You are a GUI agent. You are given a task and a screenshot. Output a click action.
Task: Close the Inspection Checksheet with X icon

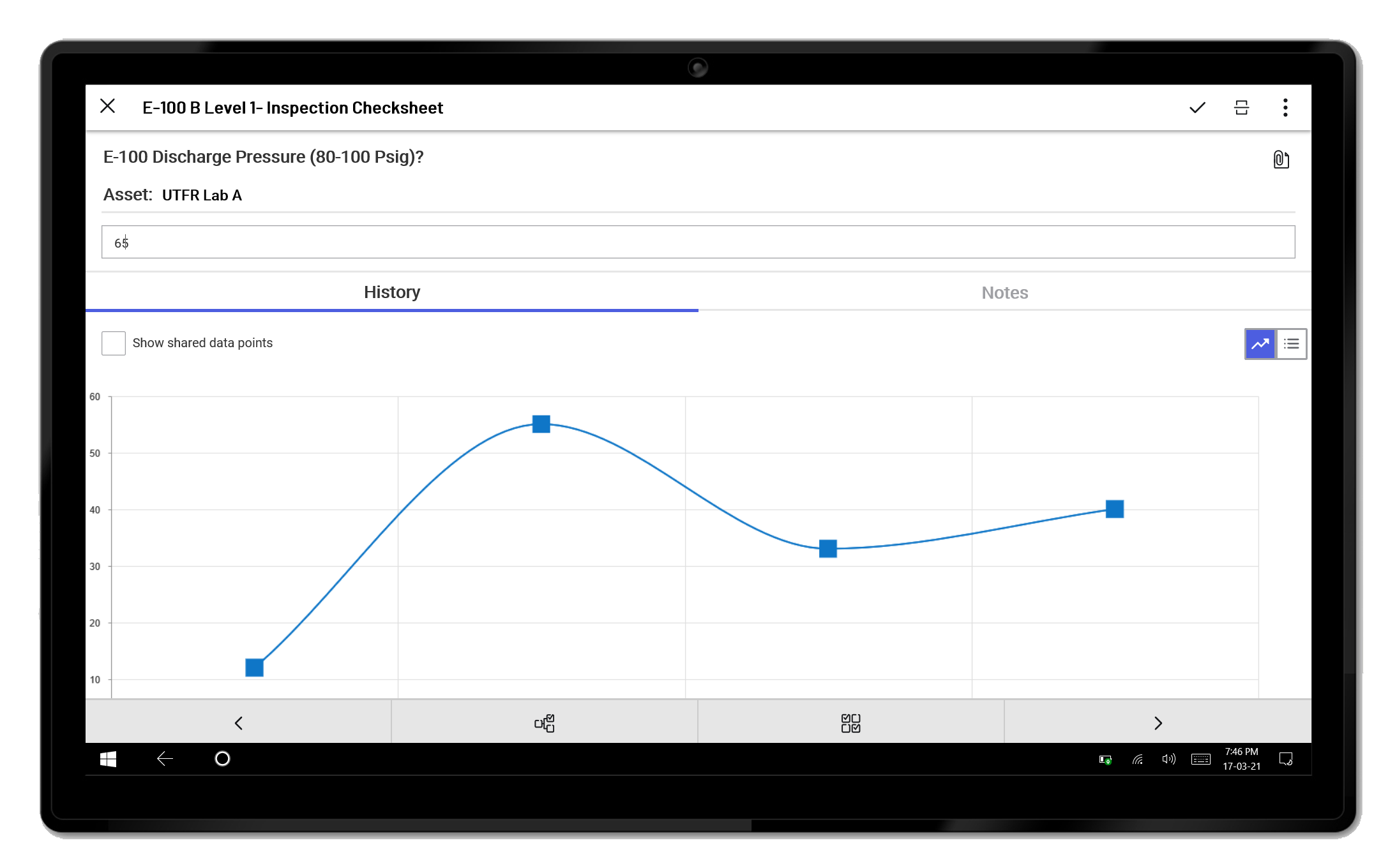click(108, 107)
